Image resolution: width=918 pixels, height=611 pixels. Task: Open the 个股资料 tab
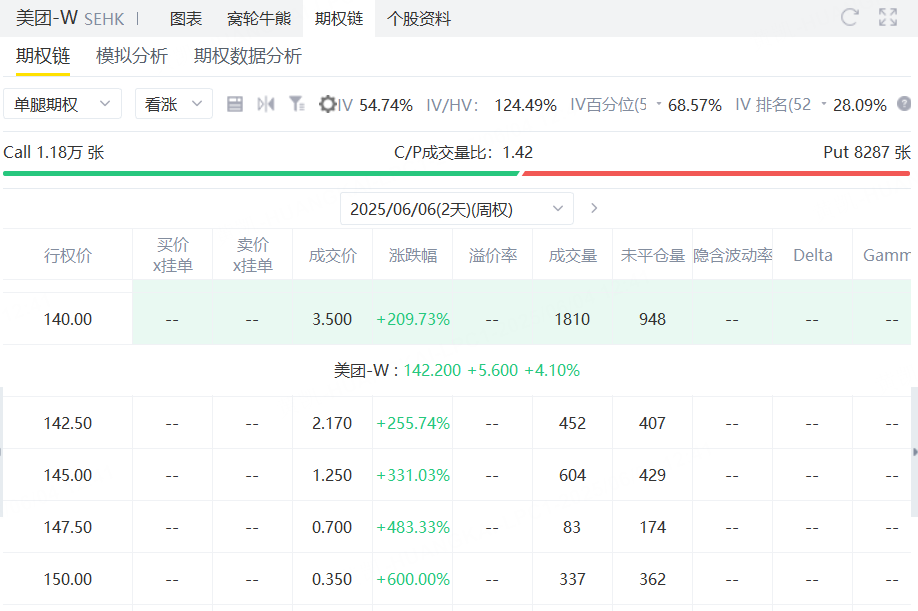pyautogui.click(x=419, y=19)
